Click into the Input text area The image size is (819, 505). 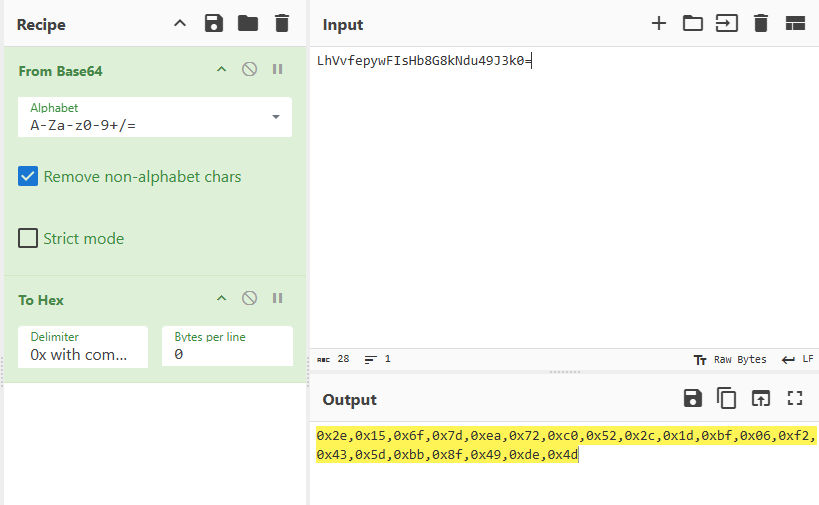564,198
